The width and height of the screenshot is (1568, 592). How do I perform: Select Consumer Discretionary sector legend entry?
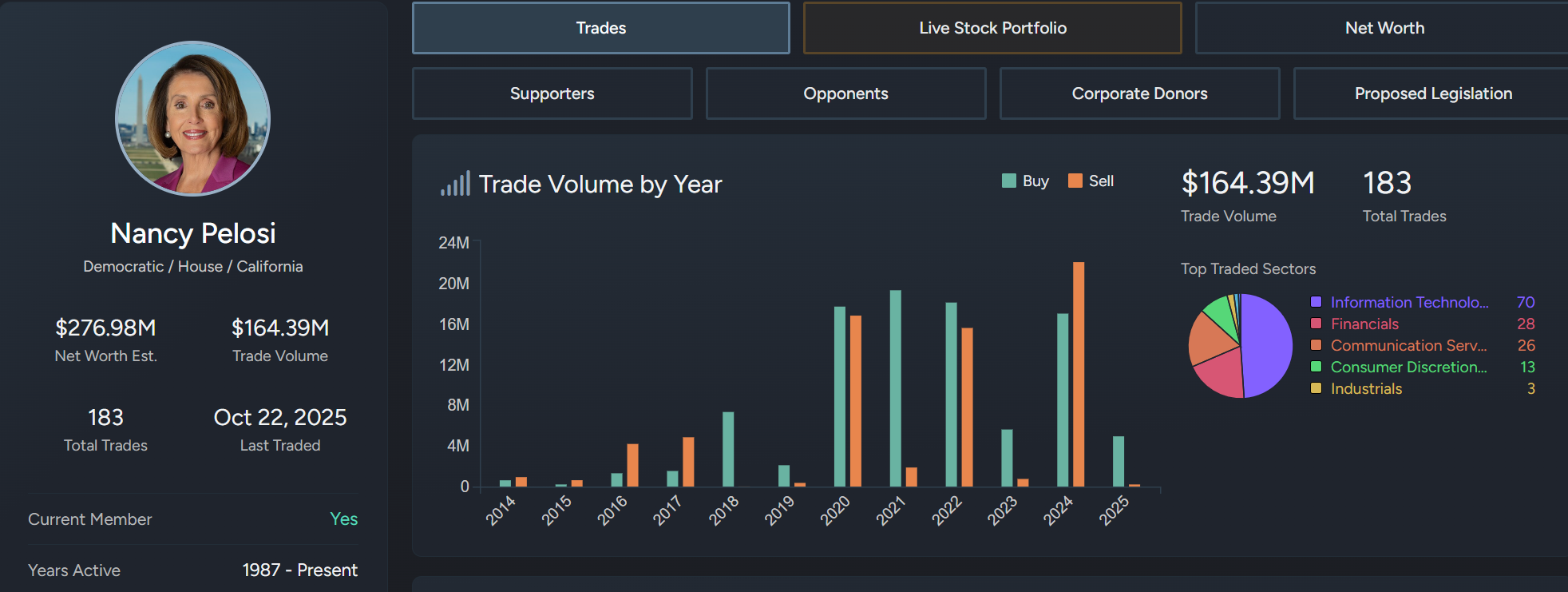pos(1408,367)
